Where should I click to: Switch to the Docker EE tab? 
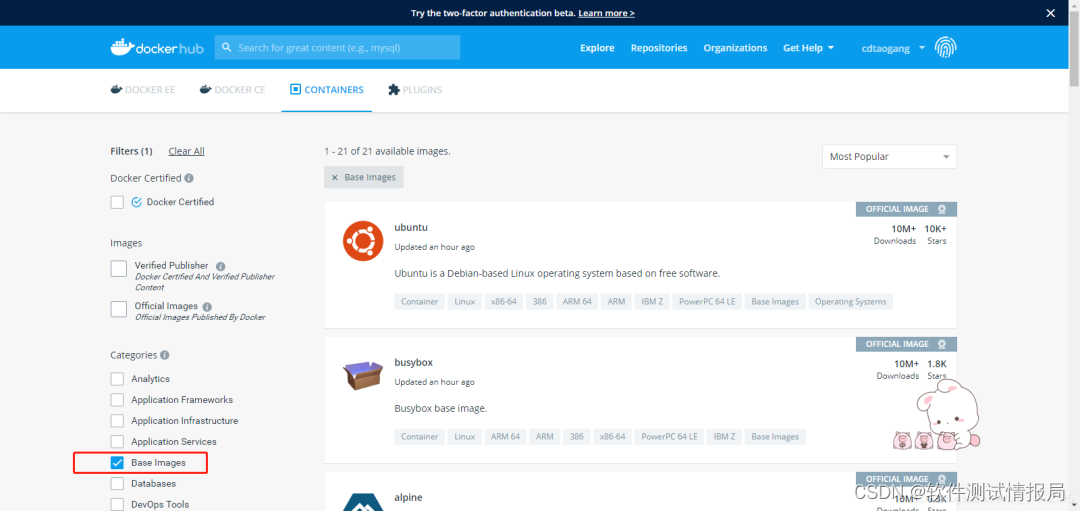tap(143, 90)
